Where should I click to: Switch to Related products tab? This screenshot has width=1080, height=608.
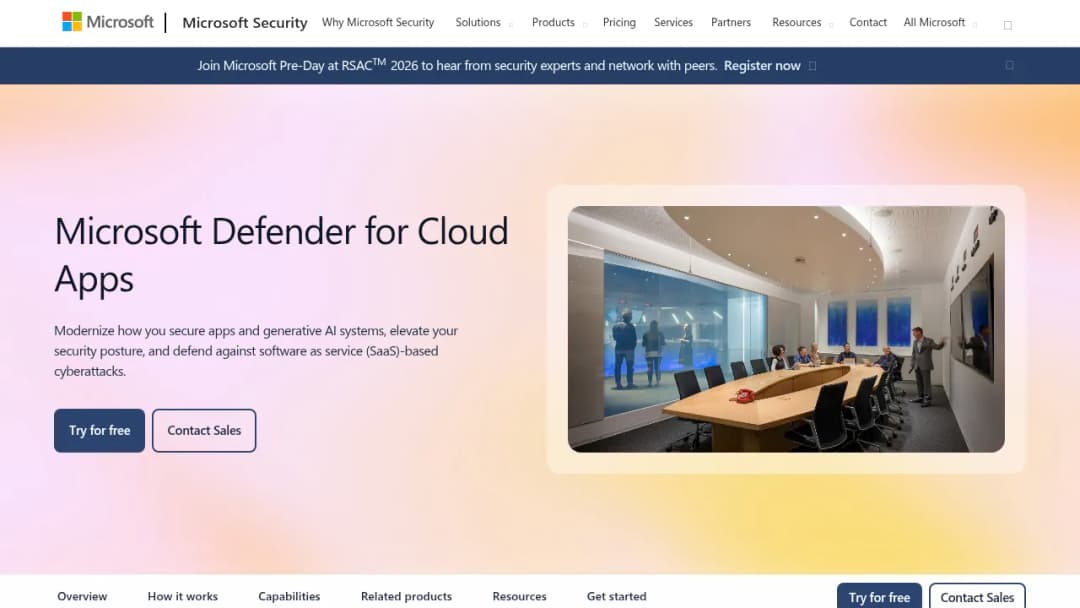406,596
